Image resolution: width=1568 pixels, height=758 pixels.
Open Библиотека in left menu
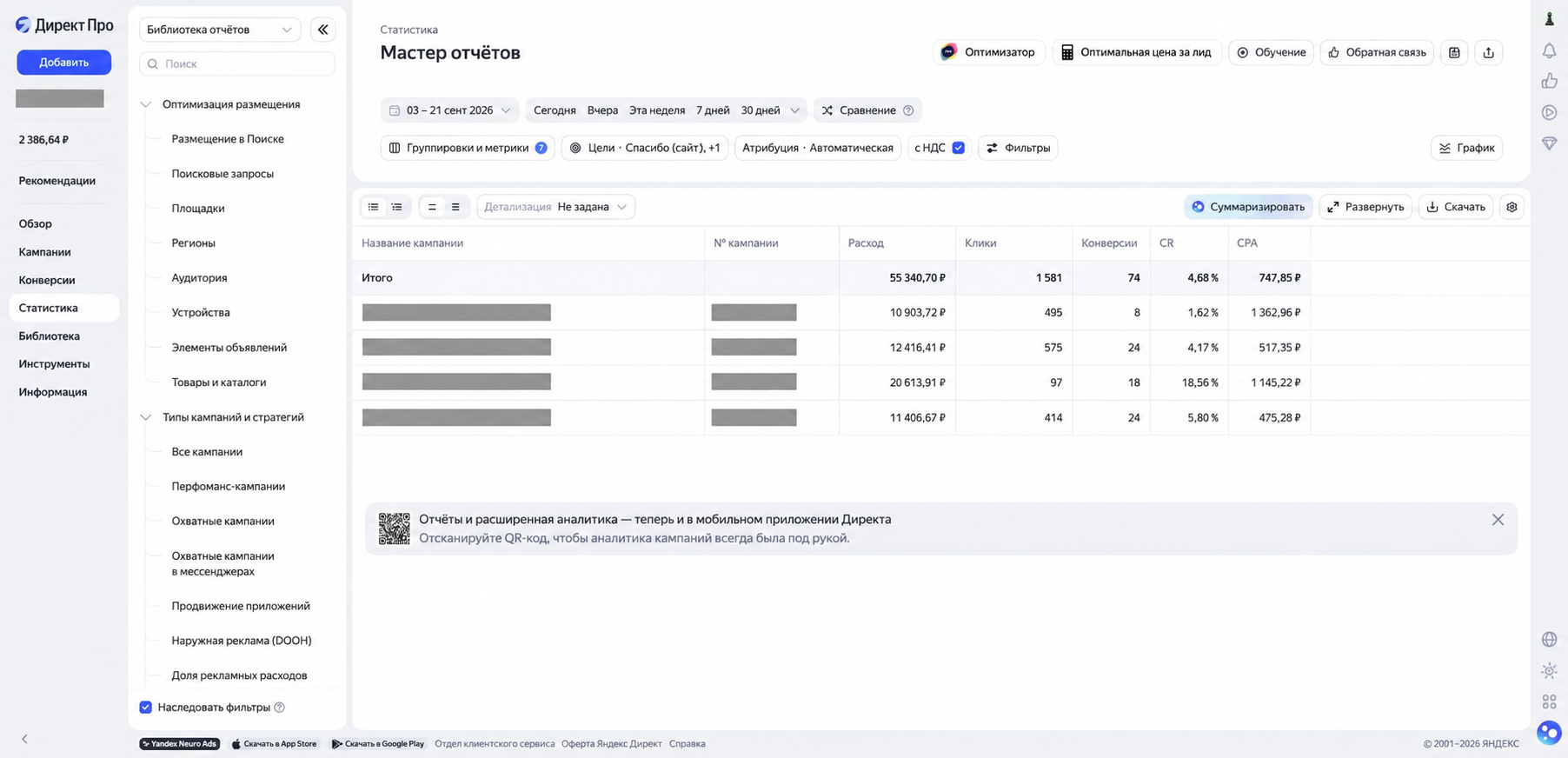[50, 336]
